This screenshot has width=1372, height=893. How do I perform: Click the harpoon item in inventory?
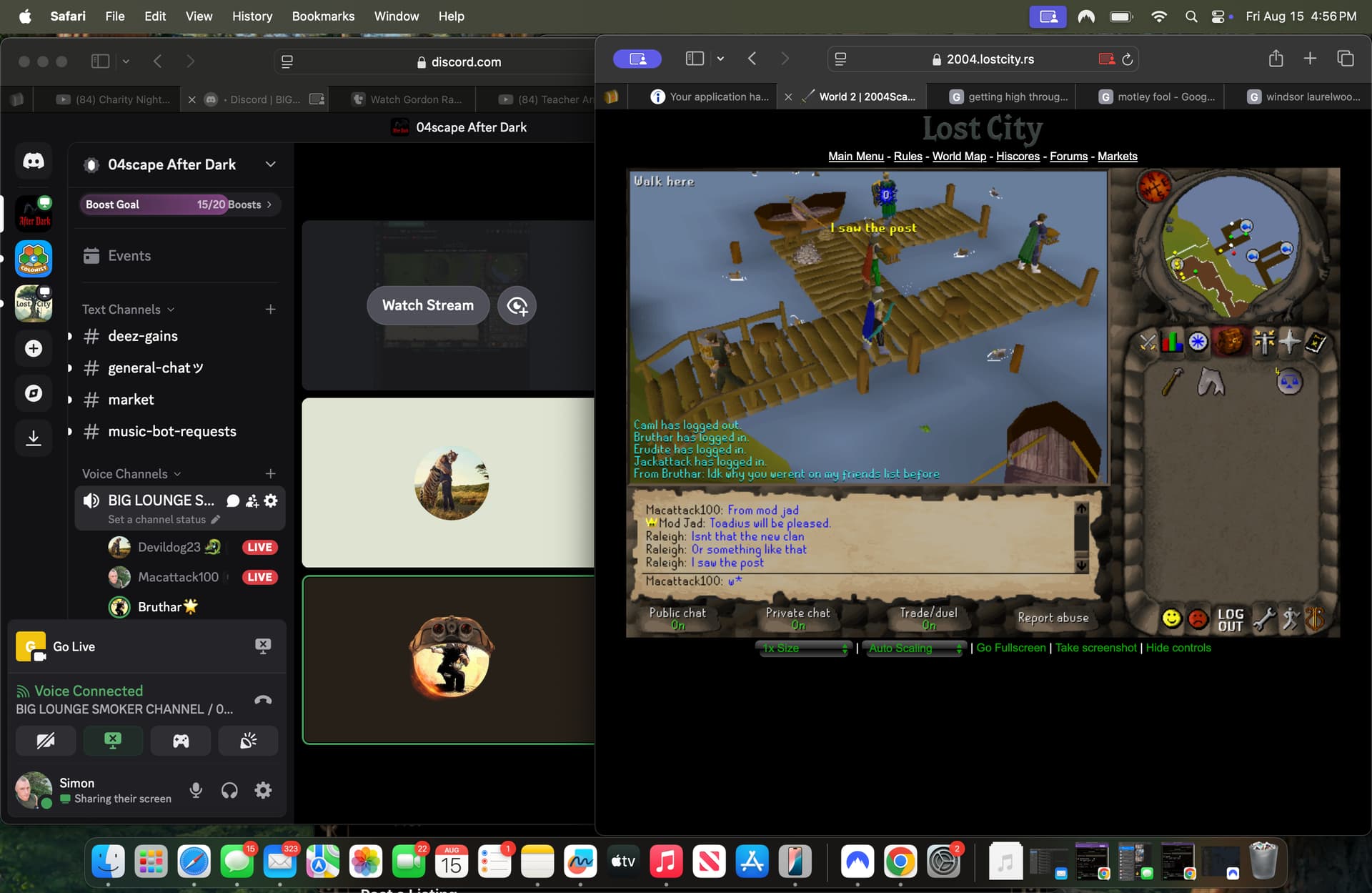[1172, 382]
